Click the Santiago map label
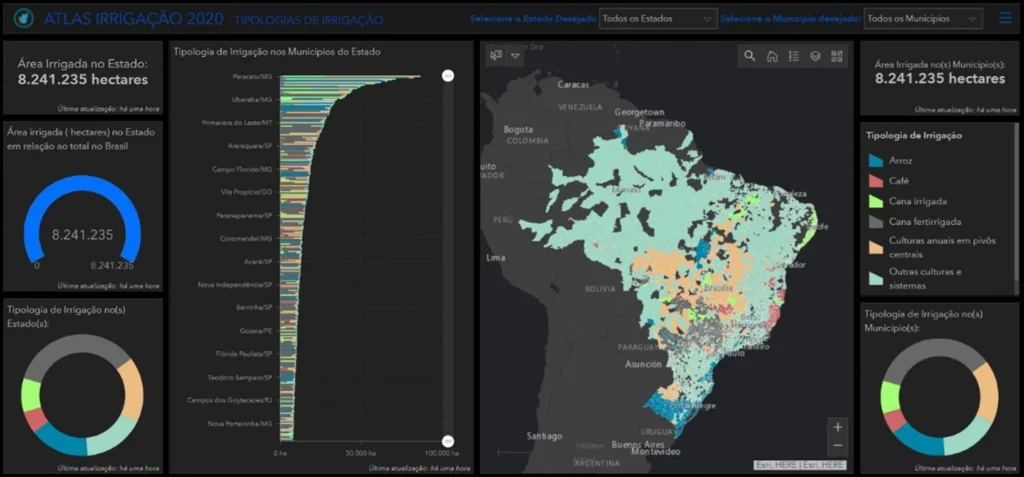 coord(544,436)
